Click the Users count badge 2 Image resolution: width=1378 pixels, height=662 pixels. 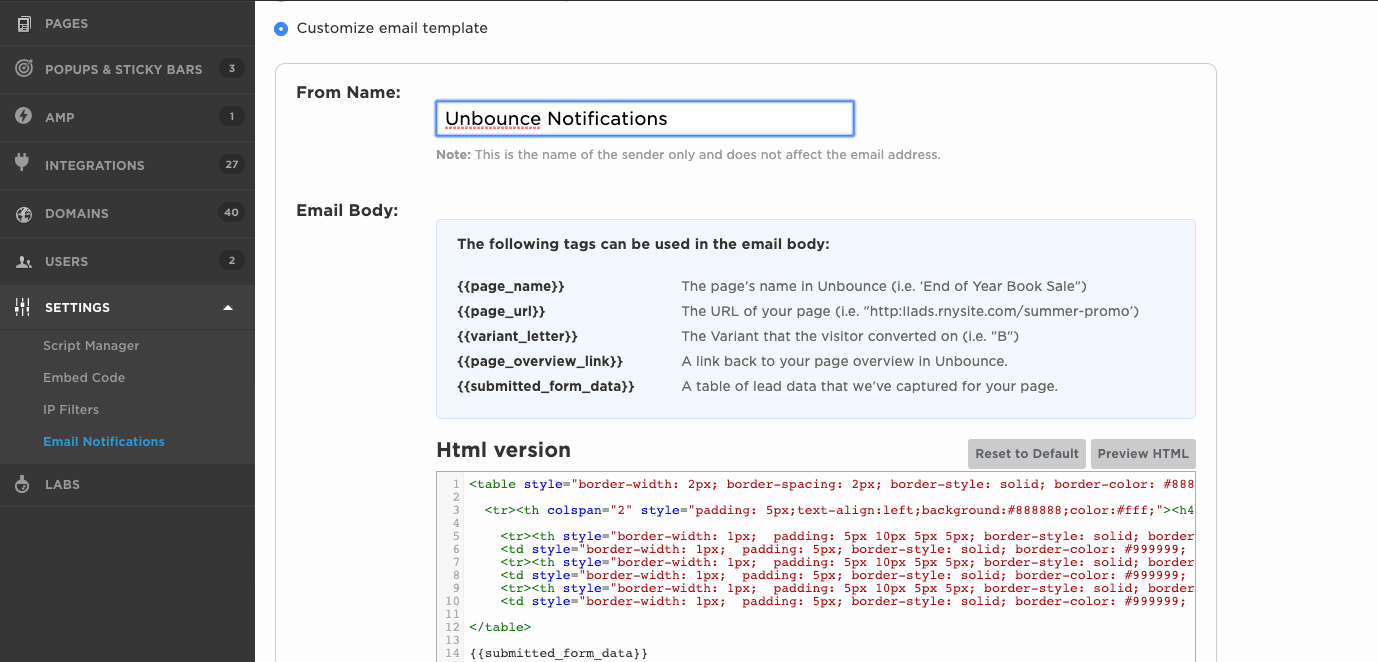click(232, 261)
